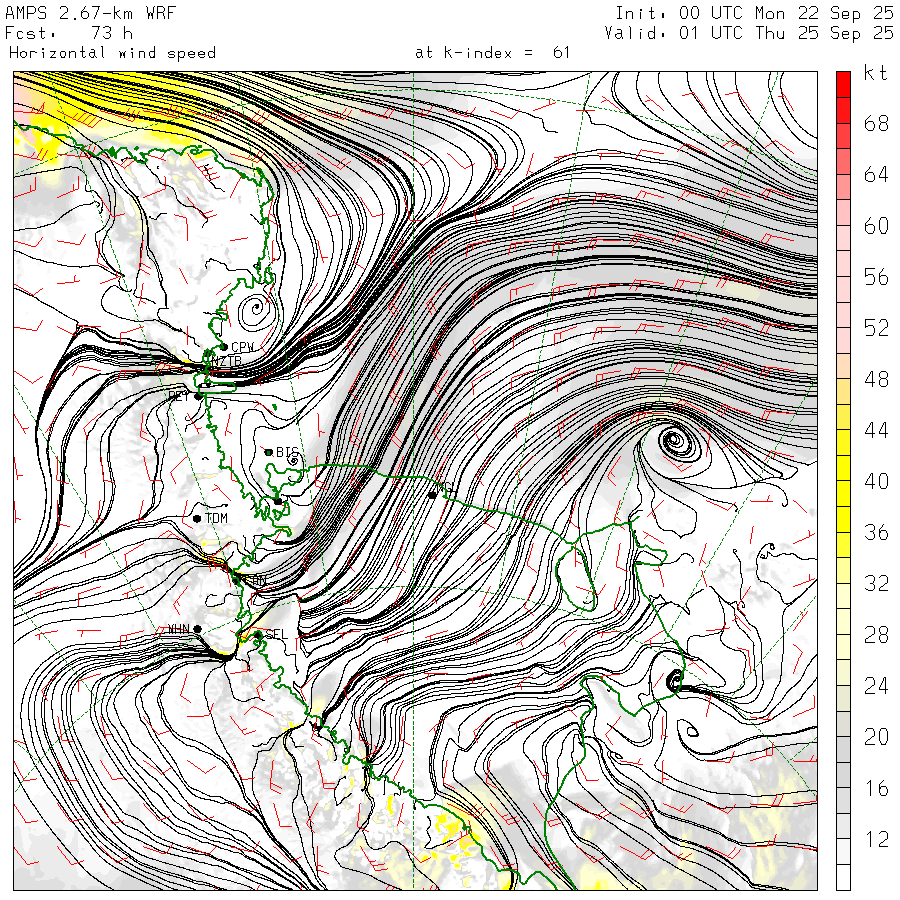Select the station dot beside PET label
Screen dimensions: 900x900
pos(199,396)
